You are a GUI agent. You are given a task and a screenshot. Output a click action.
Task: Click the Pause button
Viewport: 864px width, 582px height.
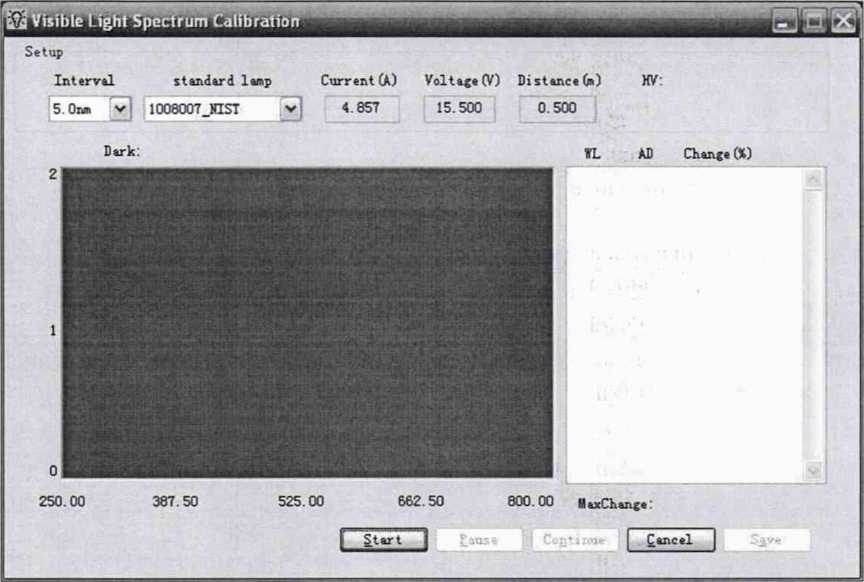[479, 540]
